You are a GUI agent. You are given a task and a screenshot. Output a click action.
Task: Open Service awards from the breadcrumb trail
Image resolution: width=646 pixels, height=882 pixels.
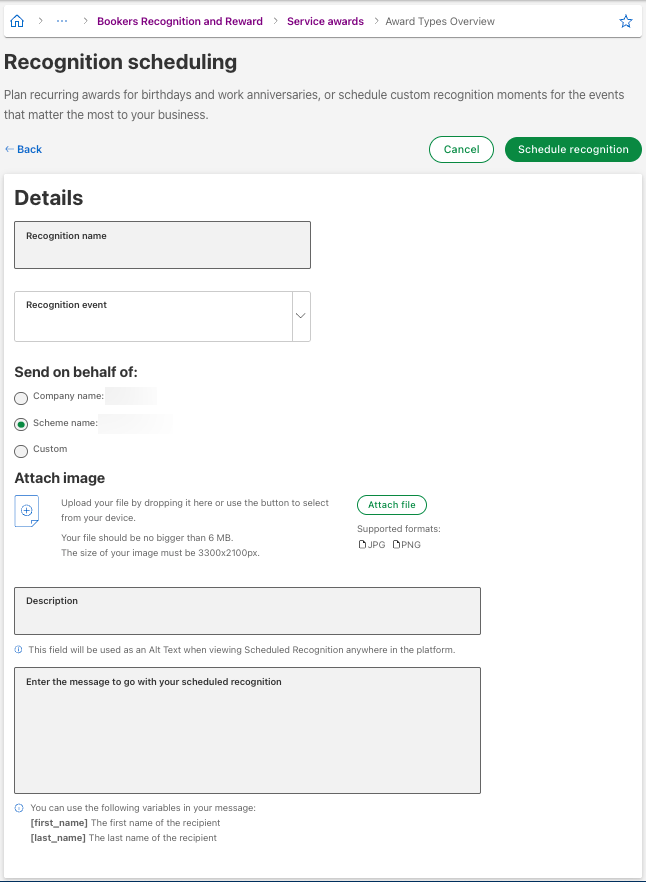tap(325, 20)
